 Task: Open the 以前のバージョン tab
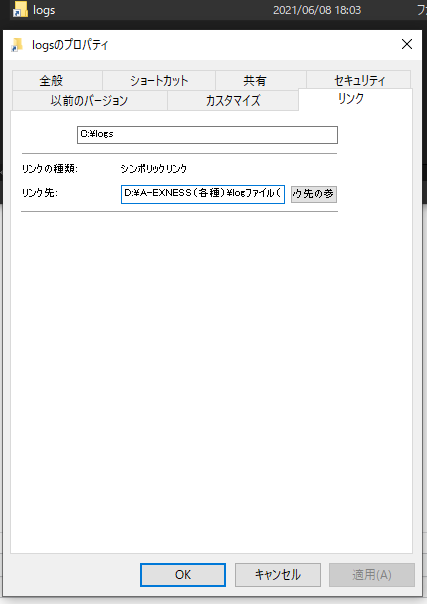(90, 101)
